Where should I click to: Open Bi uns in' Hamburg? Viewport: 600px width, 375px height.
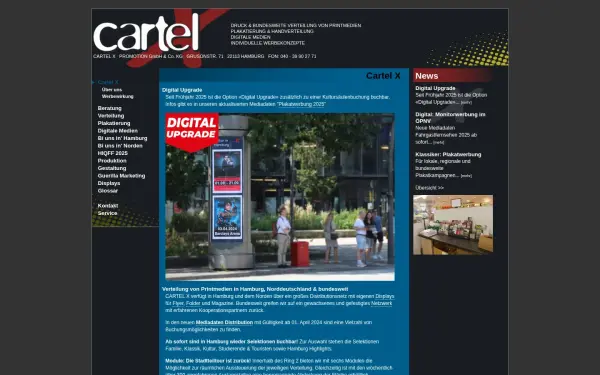click(122, 138)
